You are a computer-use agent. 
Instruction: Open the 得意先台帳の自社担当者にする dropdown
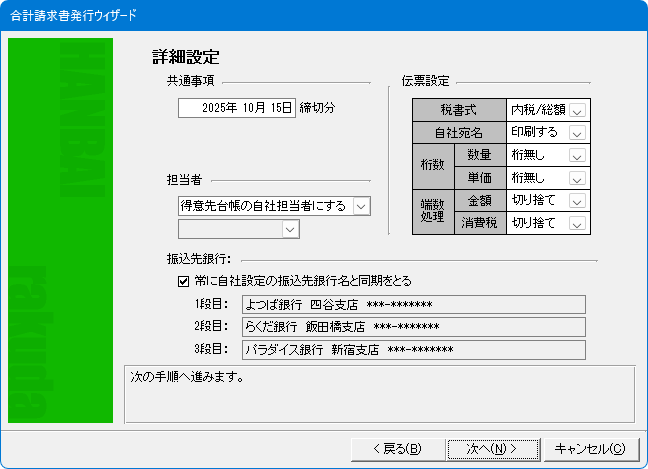(x=361, y=206)
